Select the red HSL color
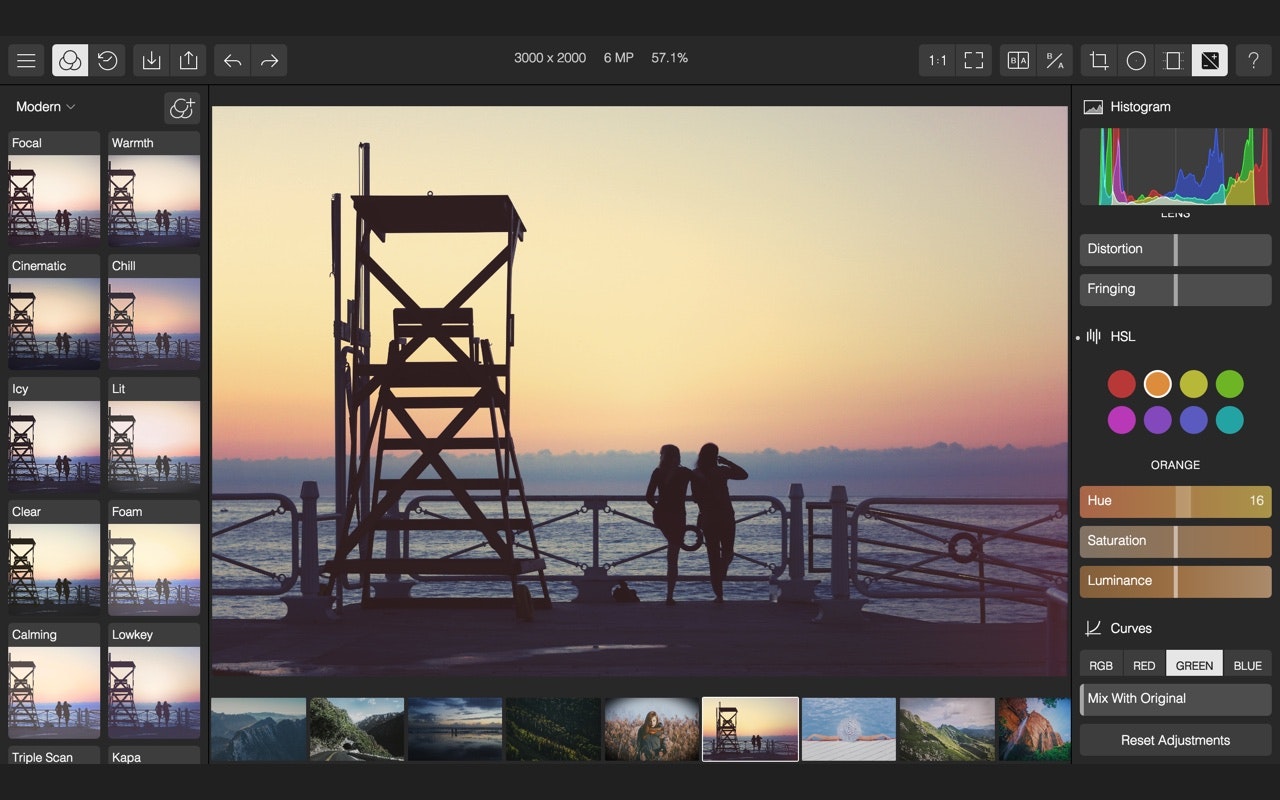Viewport: 1280px width, 800px height. [1122, 384]
